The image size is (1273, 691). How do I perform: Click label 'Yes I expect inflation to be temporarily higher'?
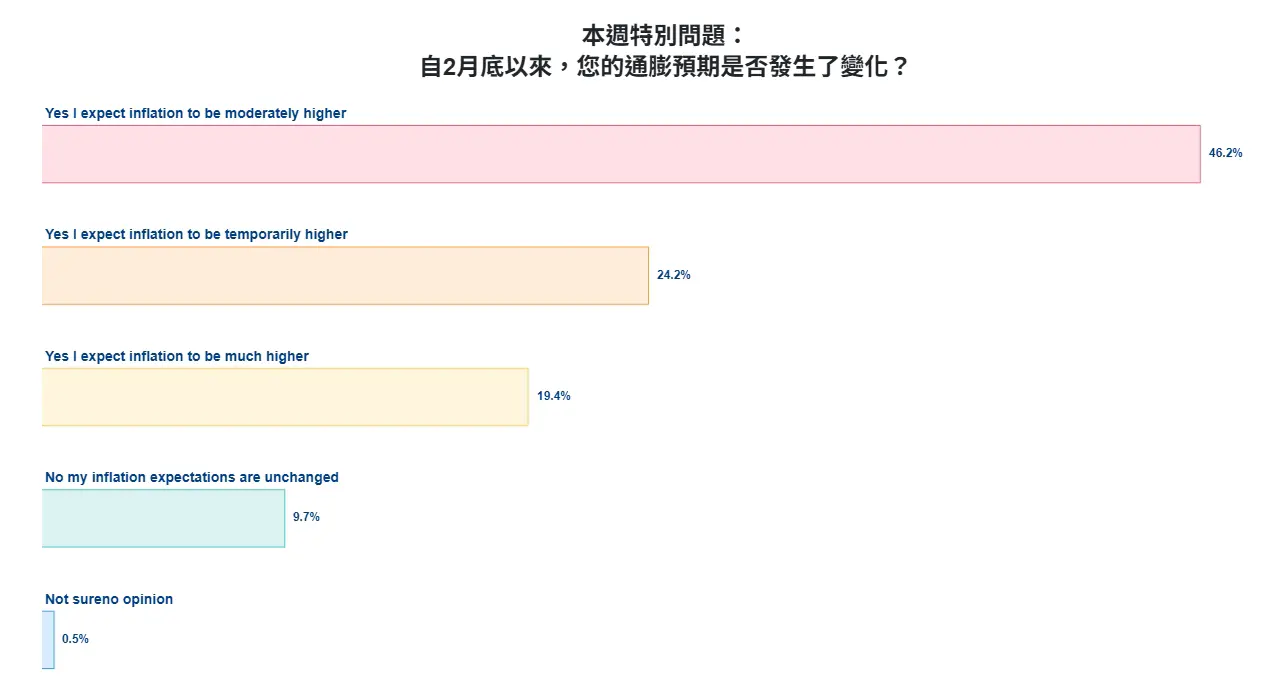tap(196, 234)
